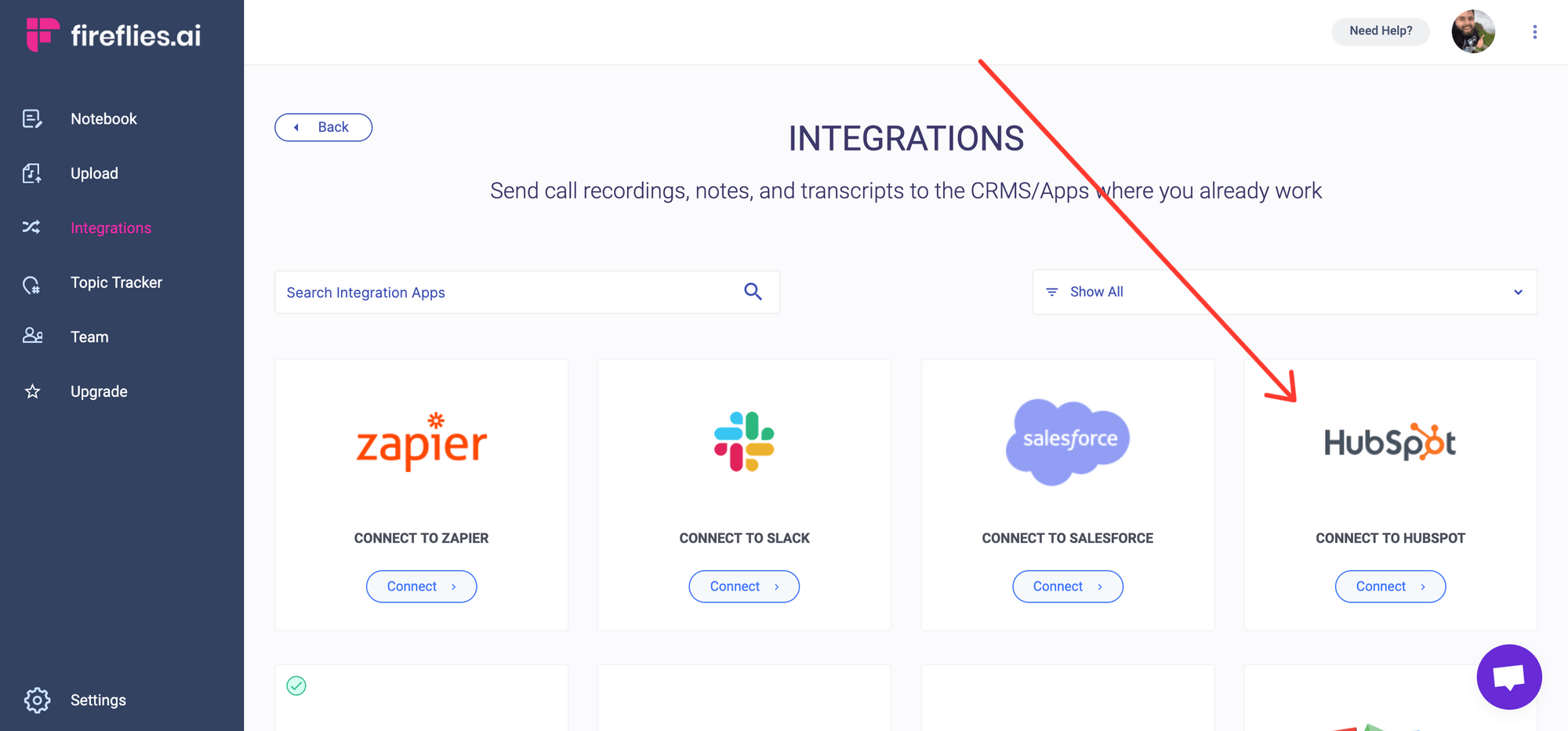Open Settings using the gear icon
The width and height of the screenshot is (1568, 731).
coord(37,700)
